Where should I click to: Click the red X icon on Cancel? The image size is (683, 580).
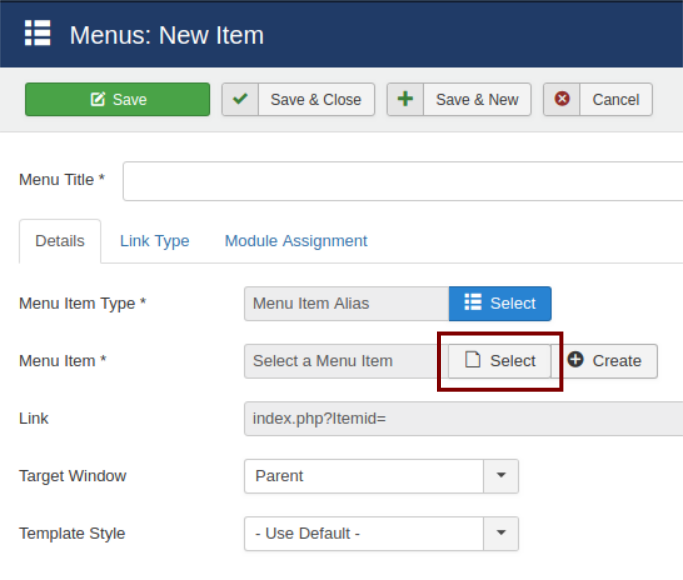pos(562,99)
